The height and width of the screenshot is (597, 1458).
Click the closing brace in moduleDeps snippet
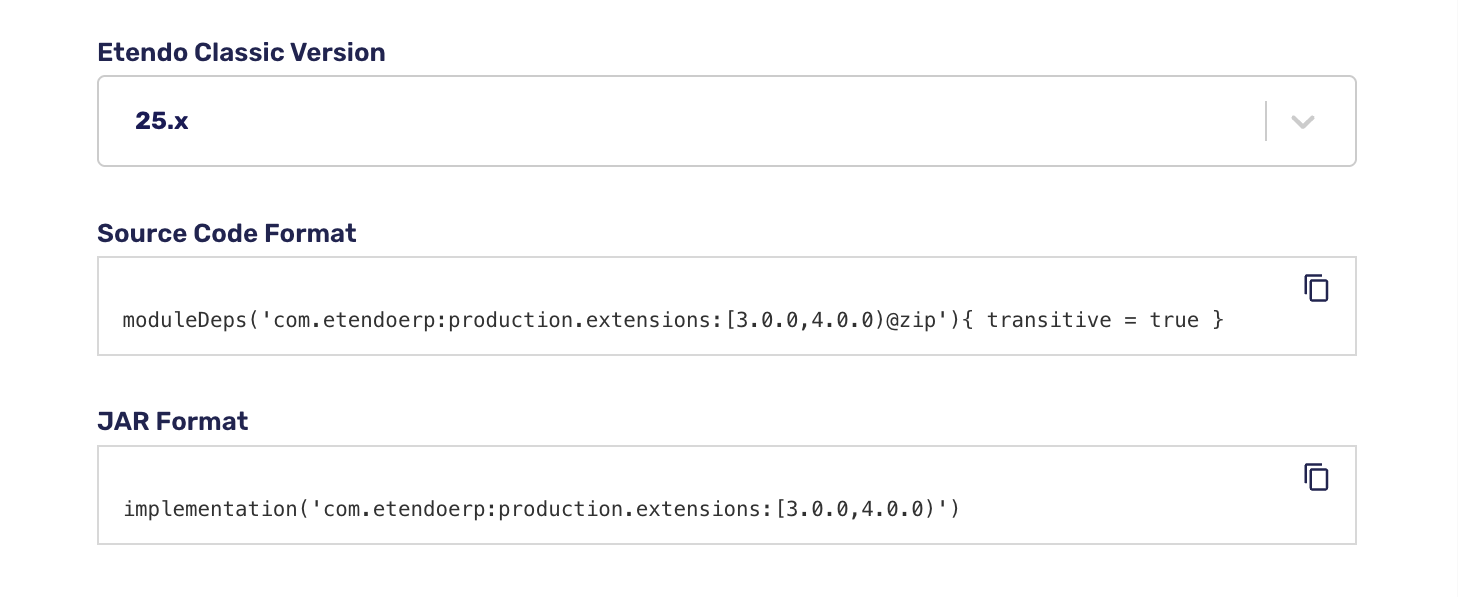(x=1217, y=321)
